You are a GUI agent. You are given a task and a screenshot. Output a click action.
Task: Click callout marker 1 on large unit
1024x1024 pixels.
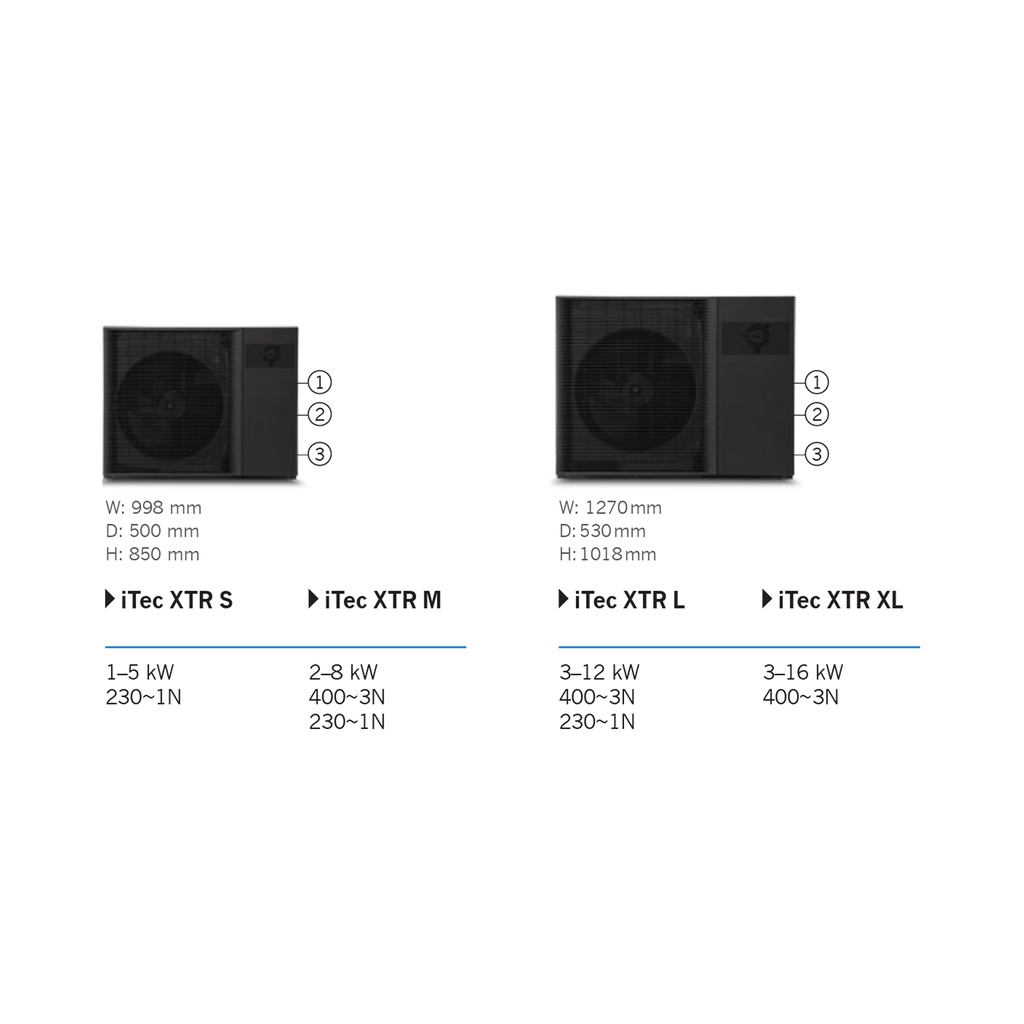point(816,382)
